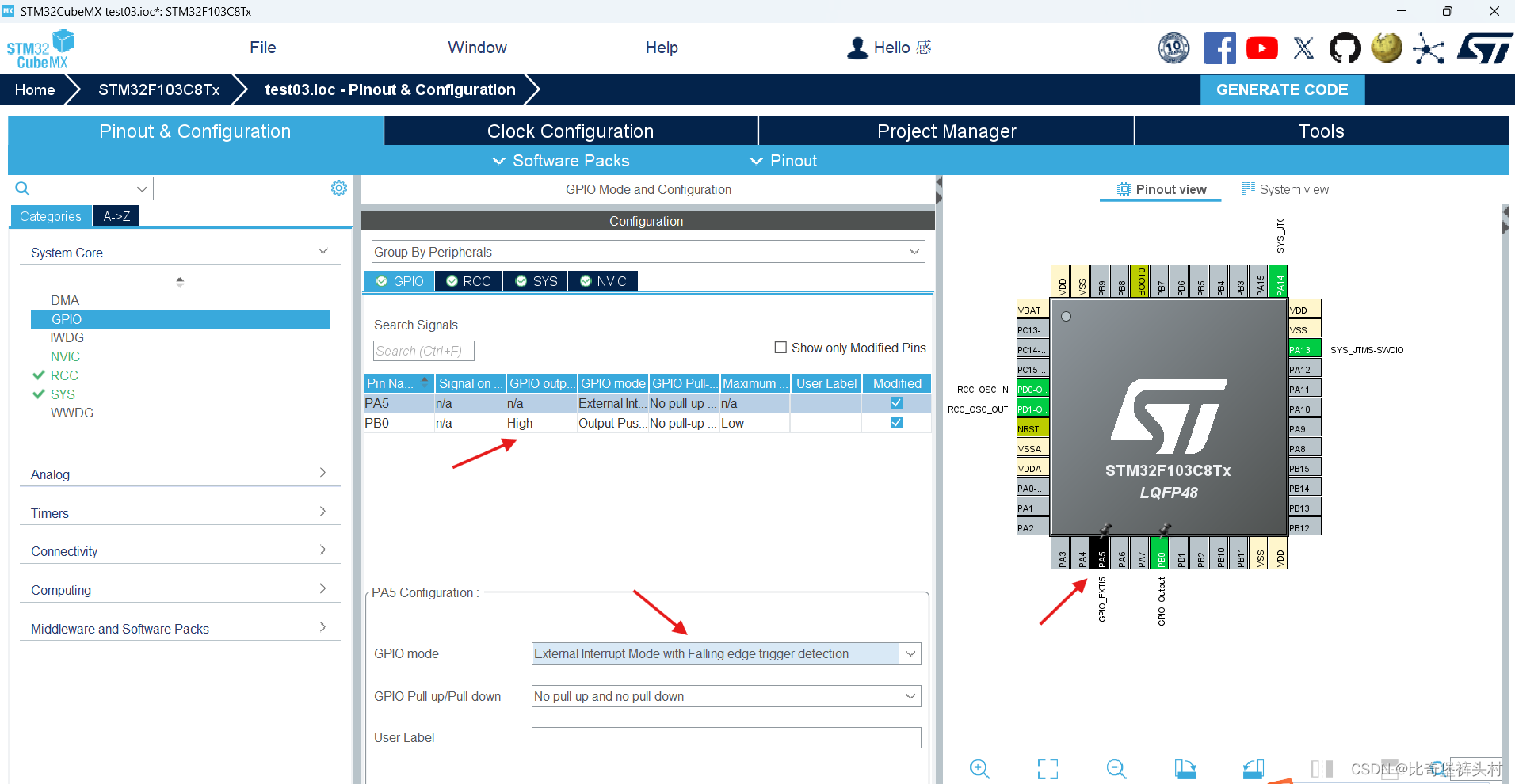Image resolution: width=1515 pixels, height=784 pixels.
Task: Open the X (Twitter) icon link
Action: click(1303, 48)
